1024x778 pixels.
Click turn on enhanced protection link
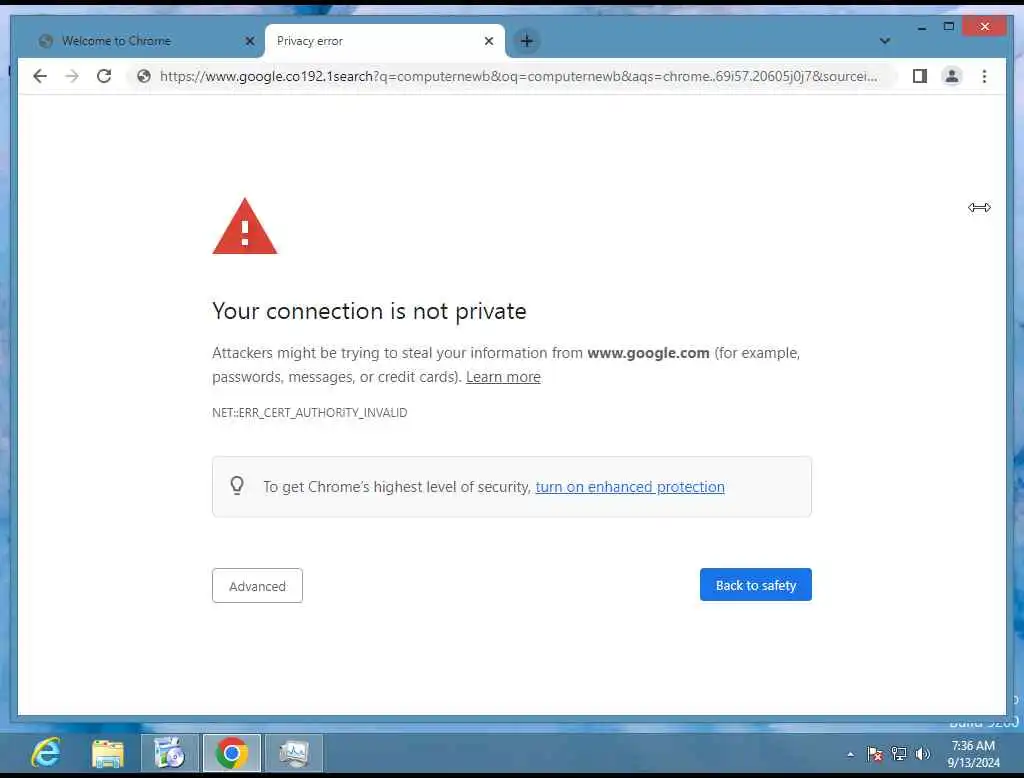[x=630, y=487]
